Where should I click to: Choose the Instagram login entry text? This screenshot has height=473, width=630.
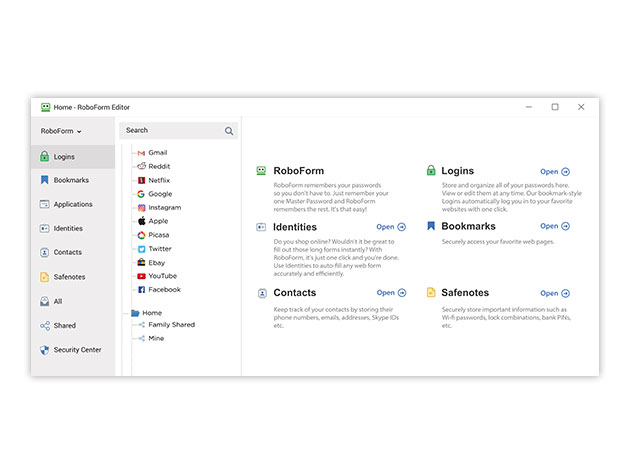point(165,207)
